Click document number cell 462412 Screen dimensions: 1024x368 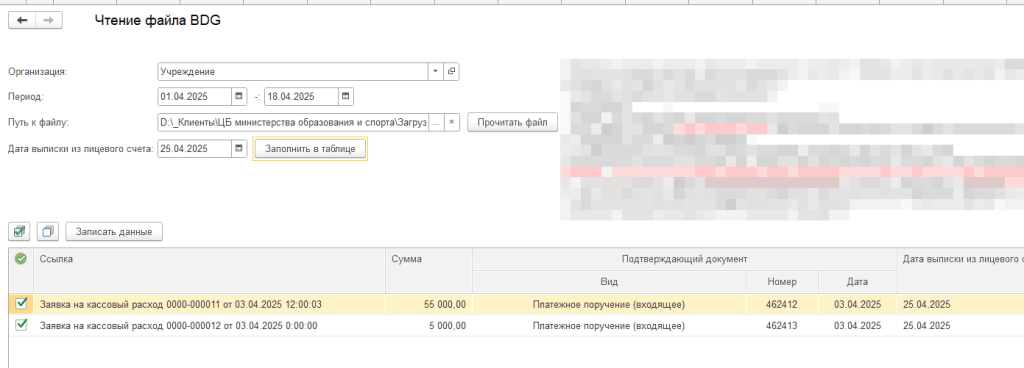tap(782, 304)
